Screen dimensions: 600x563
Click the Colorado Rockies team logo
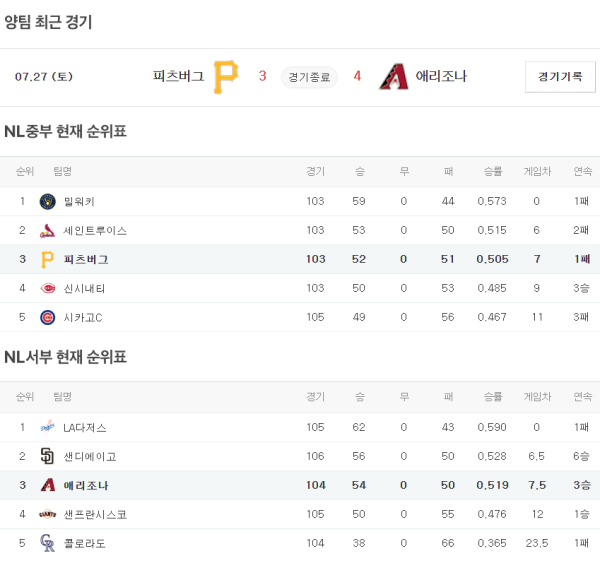47,543
